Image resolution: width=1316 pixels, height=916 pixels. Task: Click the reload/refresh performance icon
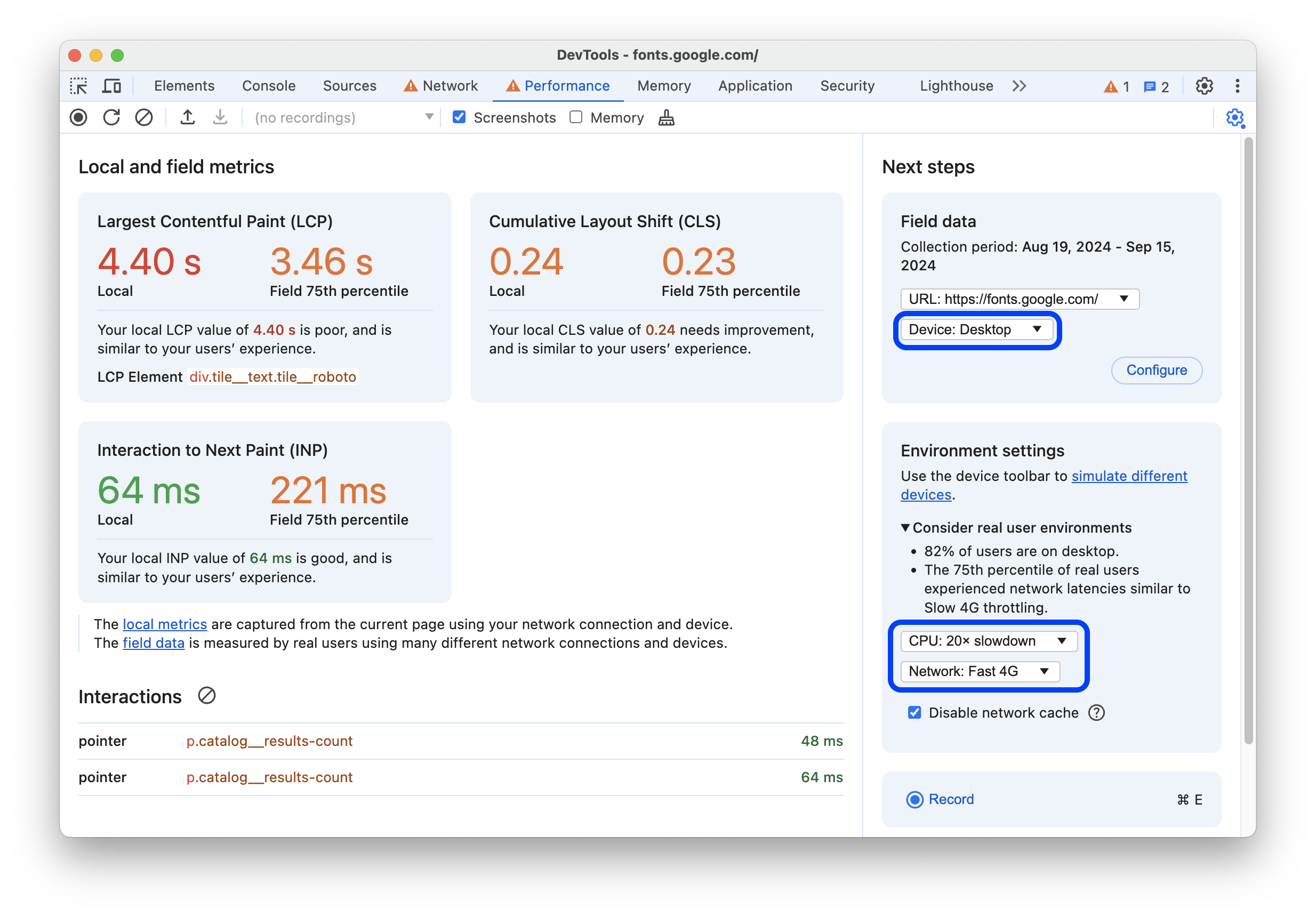tap(112, 118)
